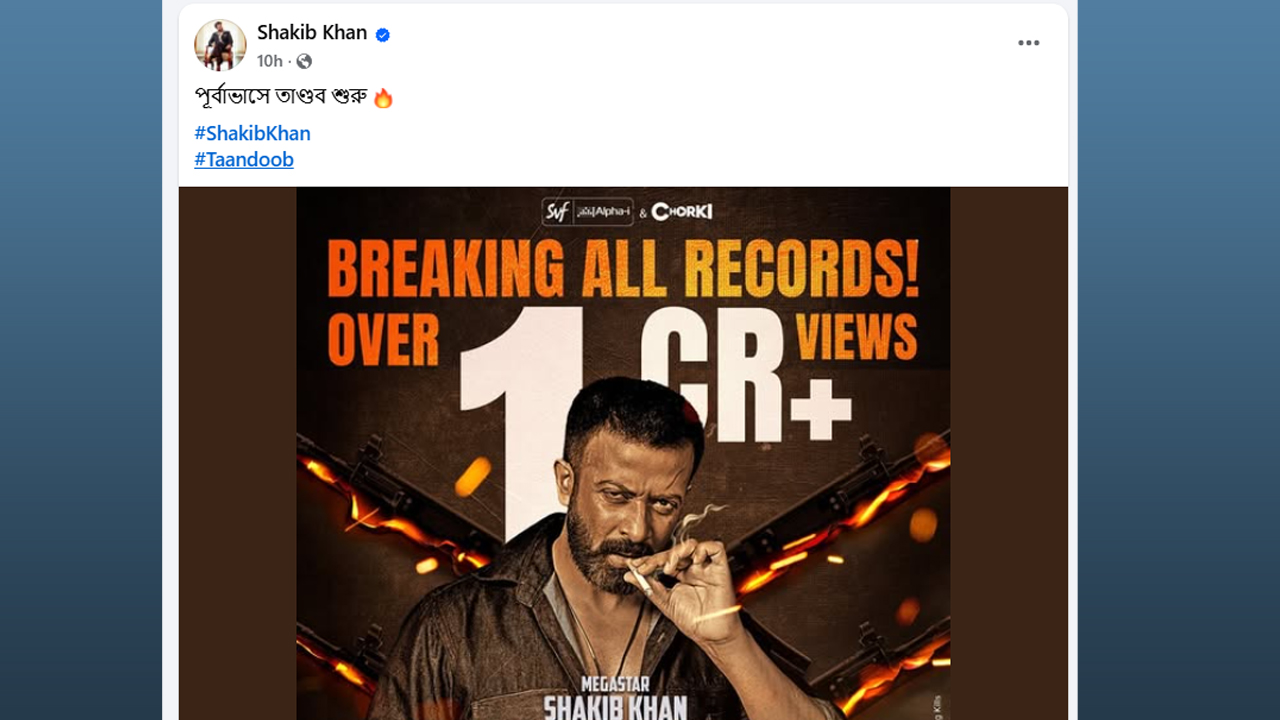The height and width of the screenshot is (720, 1280).
Task: Click the fire emoji in caption
Action: [383, 98]
